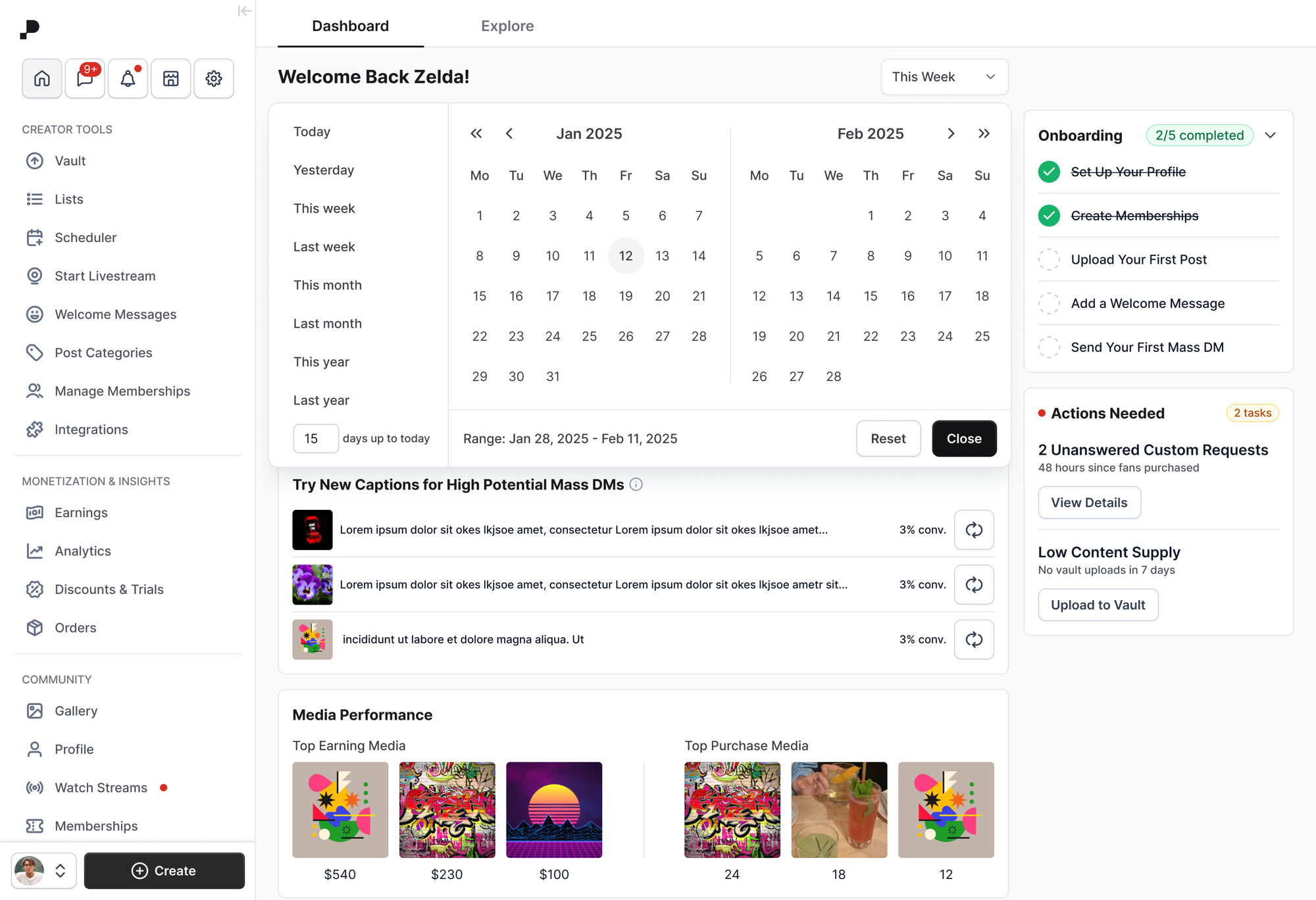Switch to Dashboard tab

click(x=350, y=26)
